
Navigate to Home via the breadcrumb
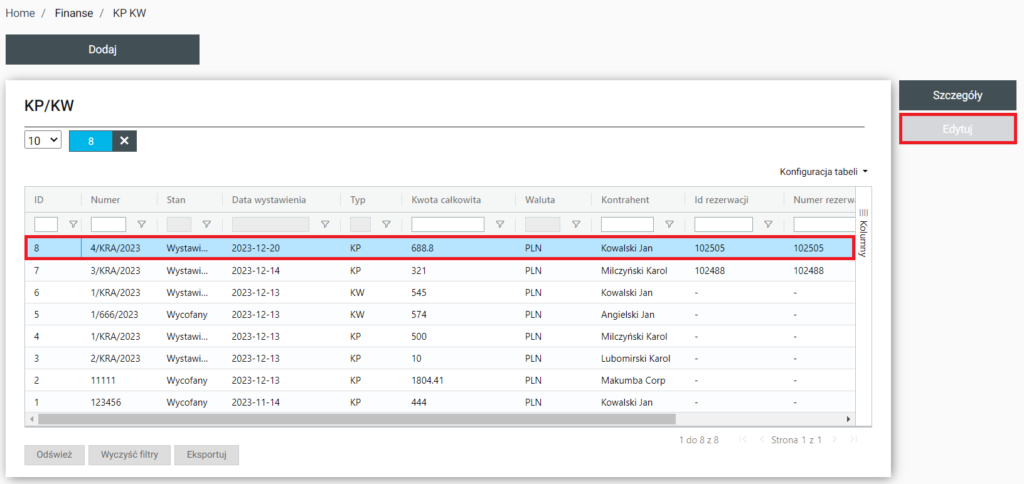[x=20, y=13]
